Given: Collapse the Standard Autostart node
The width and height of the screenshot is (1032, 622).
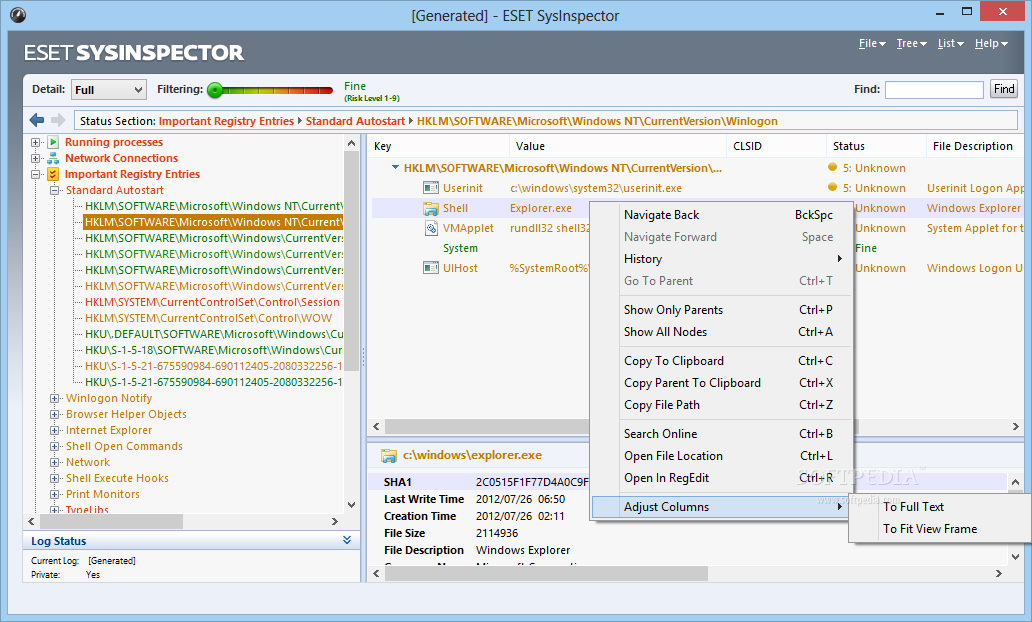Looking at the screenshot, I should click(55, 190).
